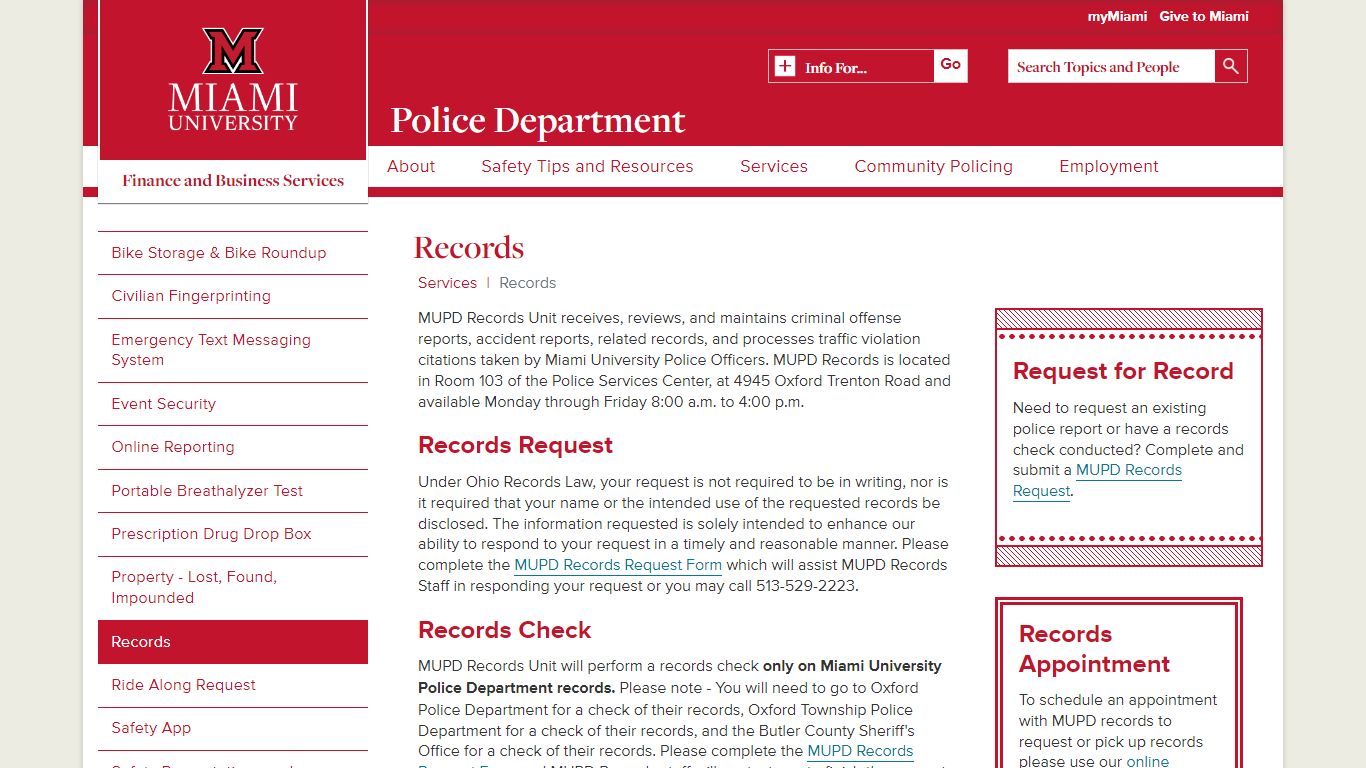Select Online Reporting in sidebar
Image resolution: width=1366 pixels, height=768 pixels.
coord(233,447)
